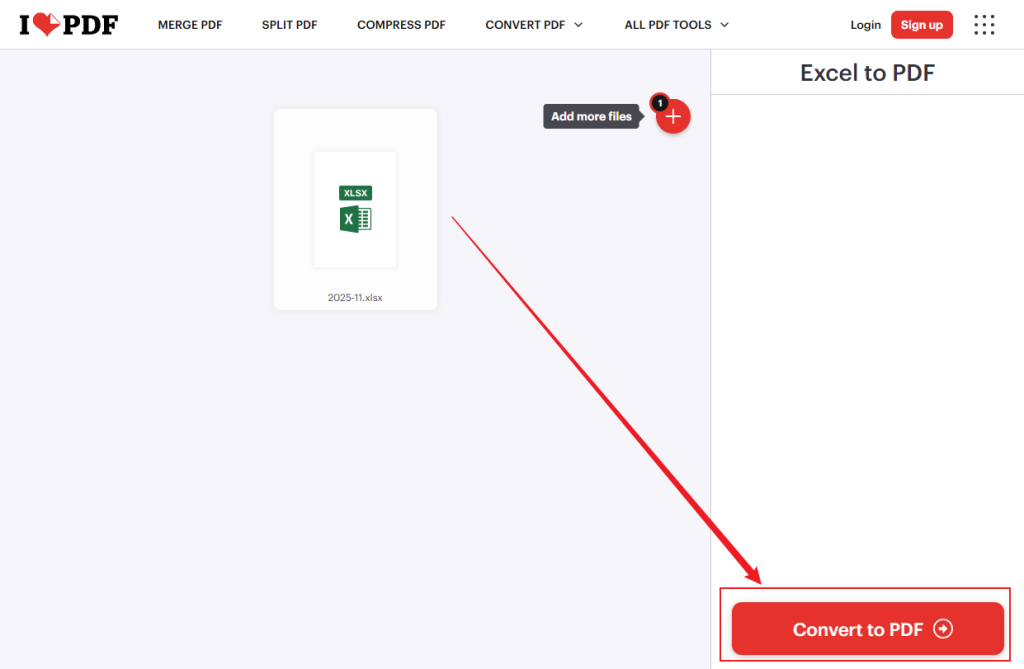The image size is (1024, 669).
Task: Click the 2025-11.xlsx filename label
Action: (x=355, y=297)
